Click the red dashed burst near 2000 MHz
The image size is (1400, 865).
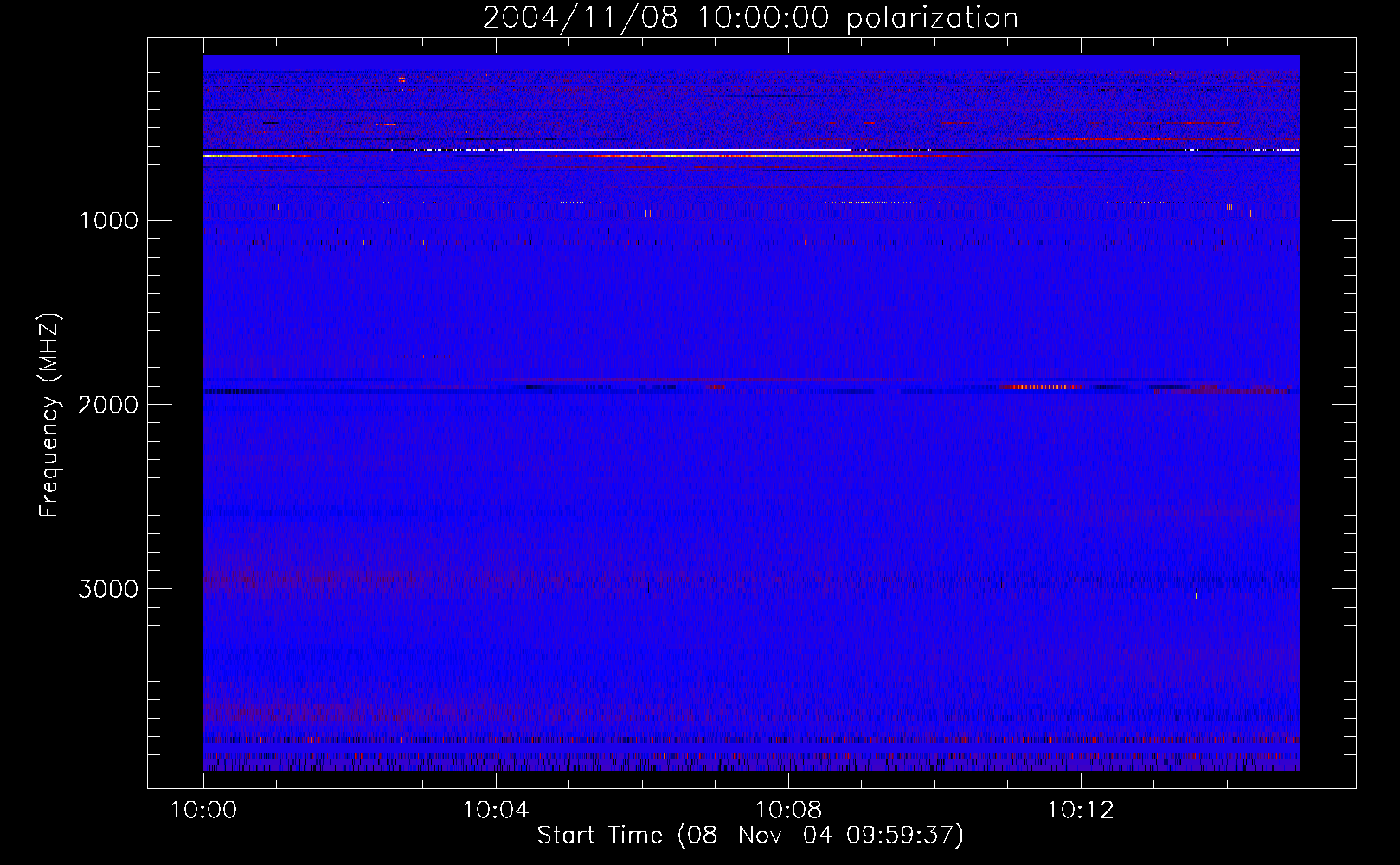coord(1041,387)
